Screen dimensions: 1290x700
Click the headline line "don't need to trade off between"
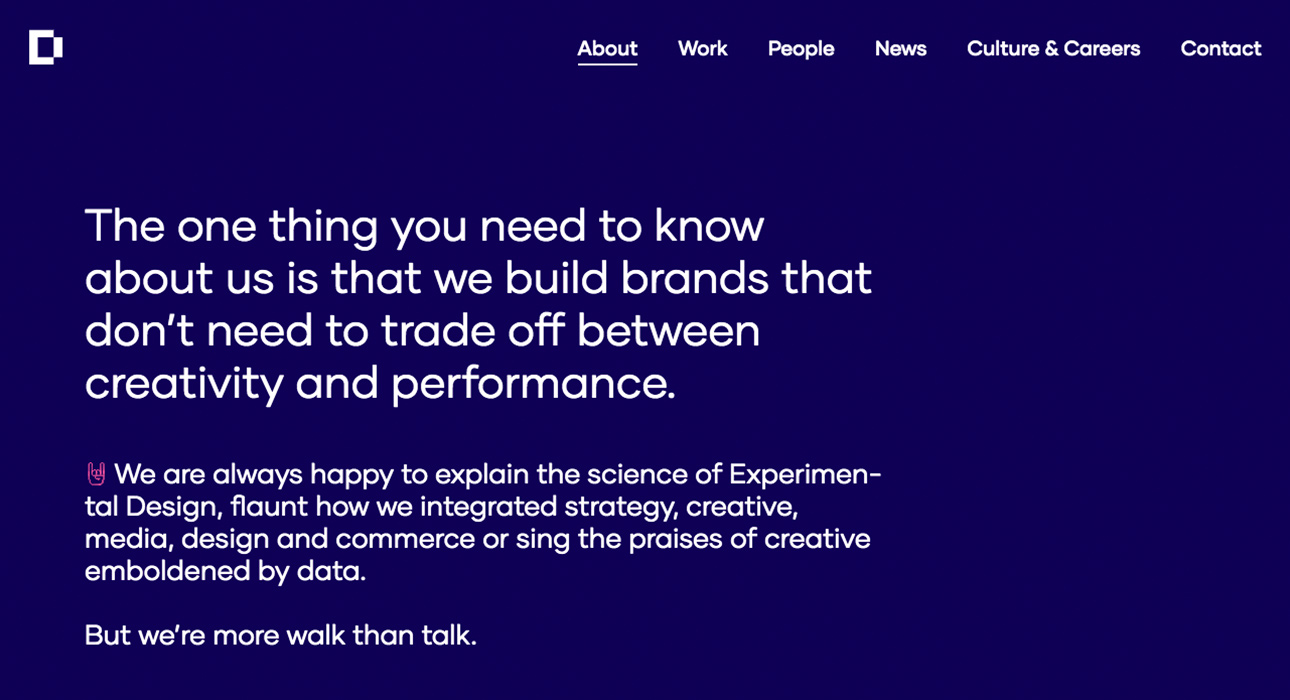pyautogui.click(x=422, y=331)
